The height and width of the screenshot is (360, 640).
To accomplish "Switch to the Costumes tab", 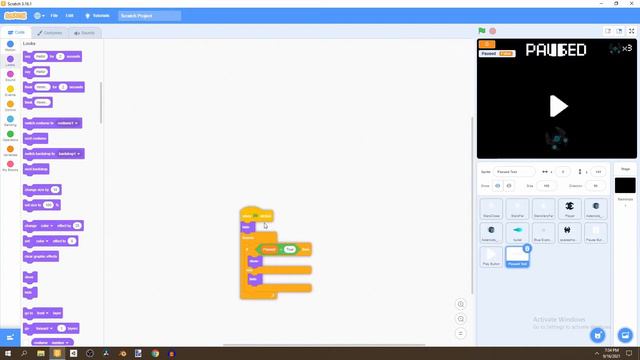I will (x=50, y=33).
